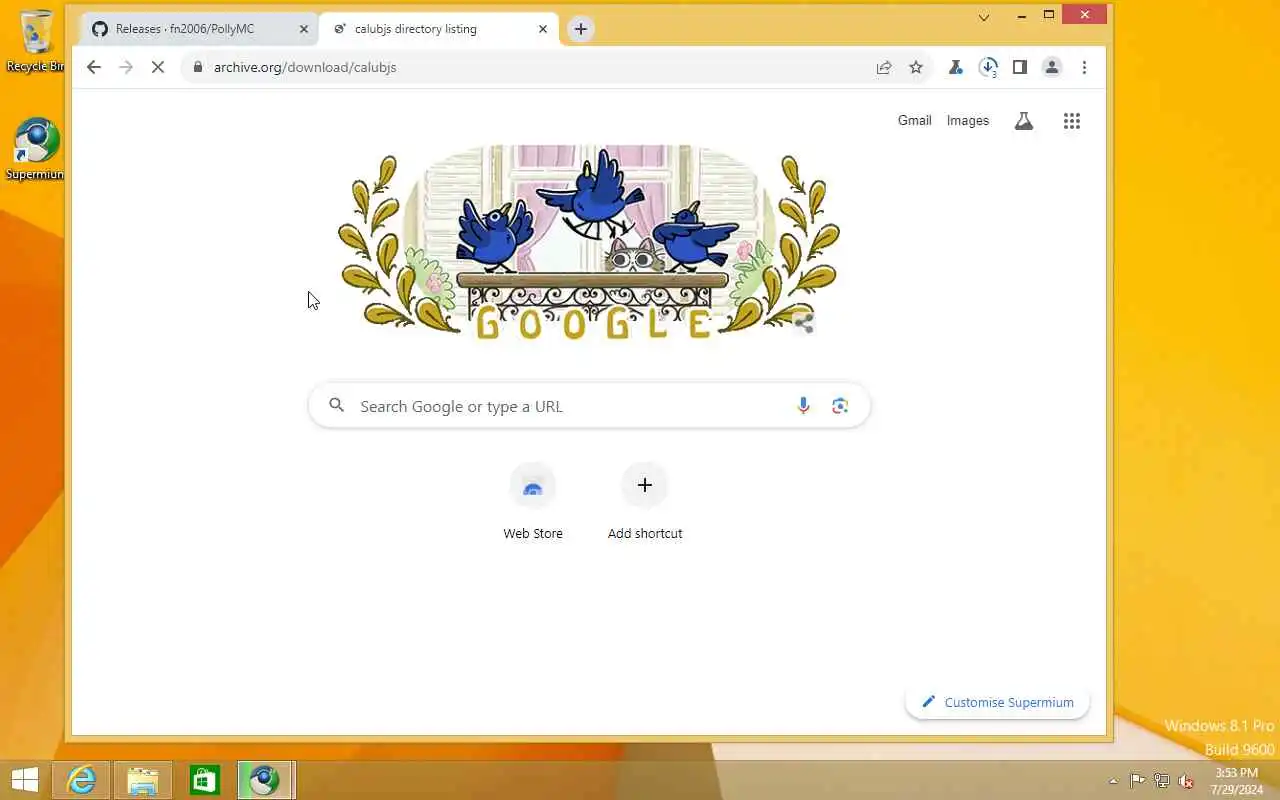1280x800 pixels.
Task: Open Google Lens image search icon
Action: pos(840,406)
